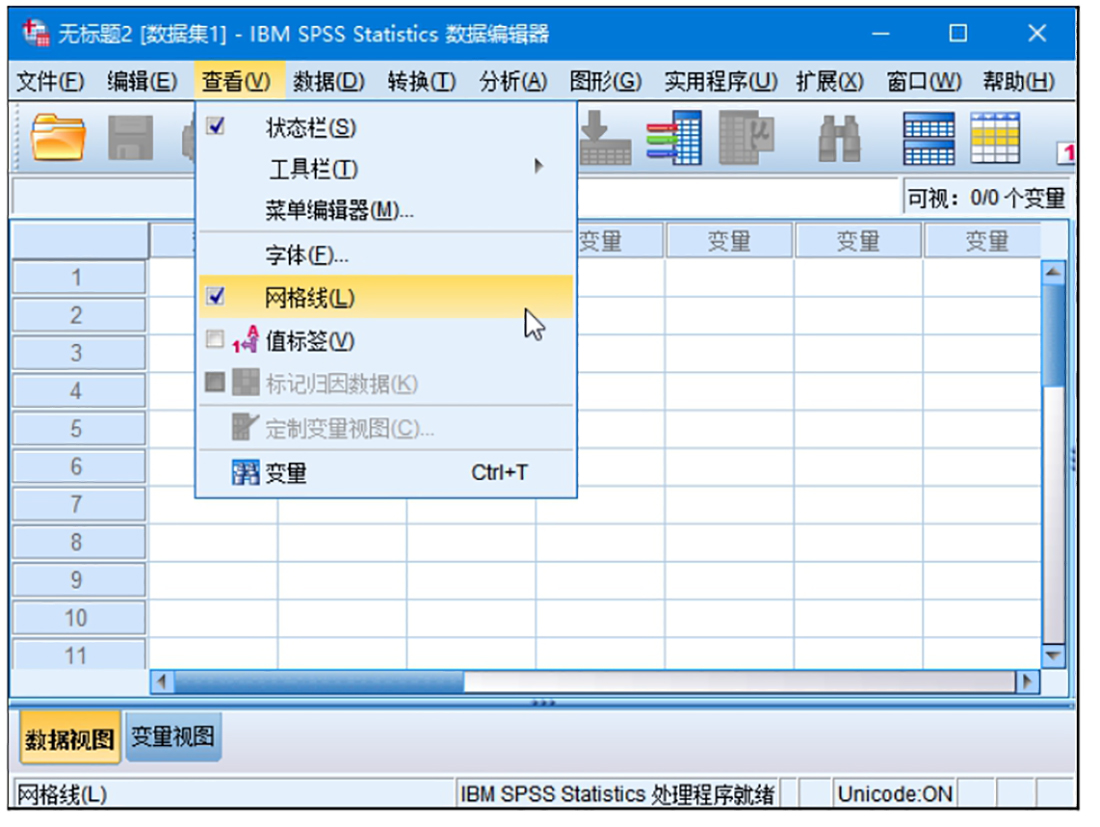Toggle the 网格线(L) grid lines checkbox
The height and width of the screenshot is (827, 1100).
pyautogui.click(x=215, y=296)
